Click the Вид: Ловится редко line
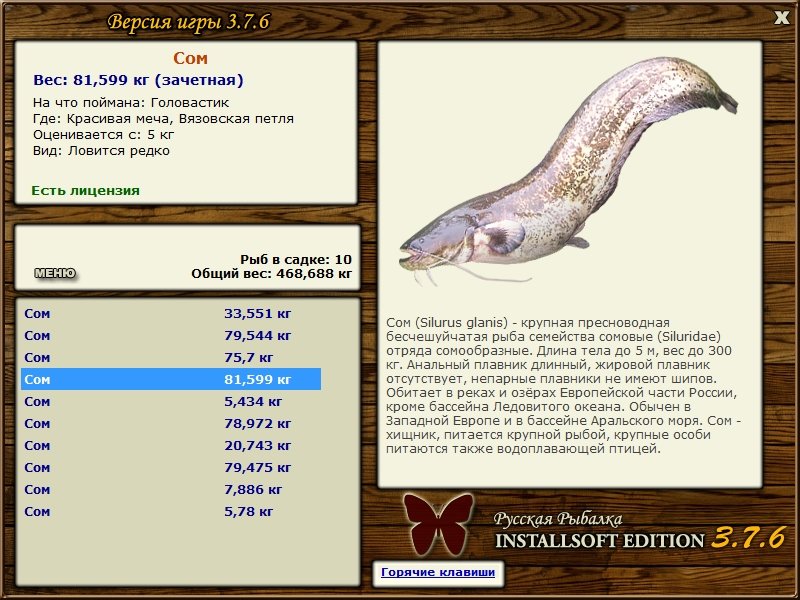The width and height of the screenshot is (800, 600). click(101, 151)
